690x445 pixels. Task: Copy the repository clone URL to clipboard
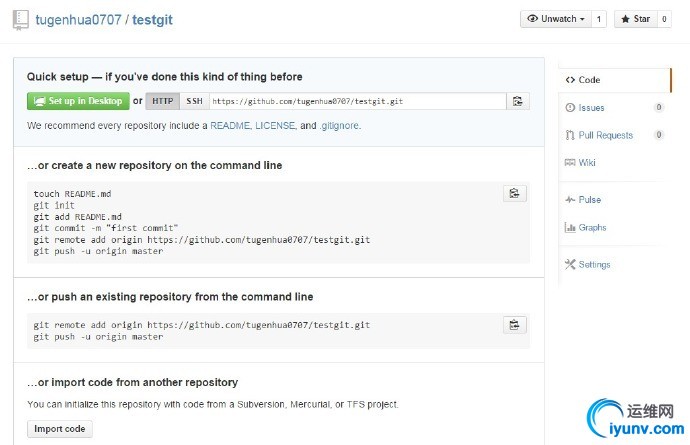coord(517,101)
